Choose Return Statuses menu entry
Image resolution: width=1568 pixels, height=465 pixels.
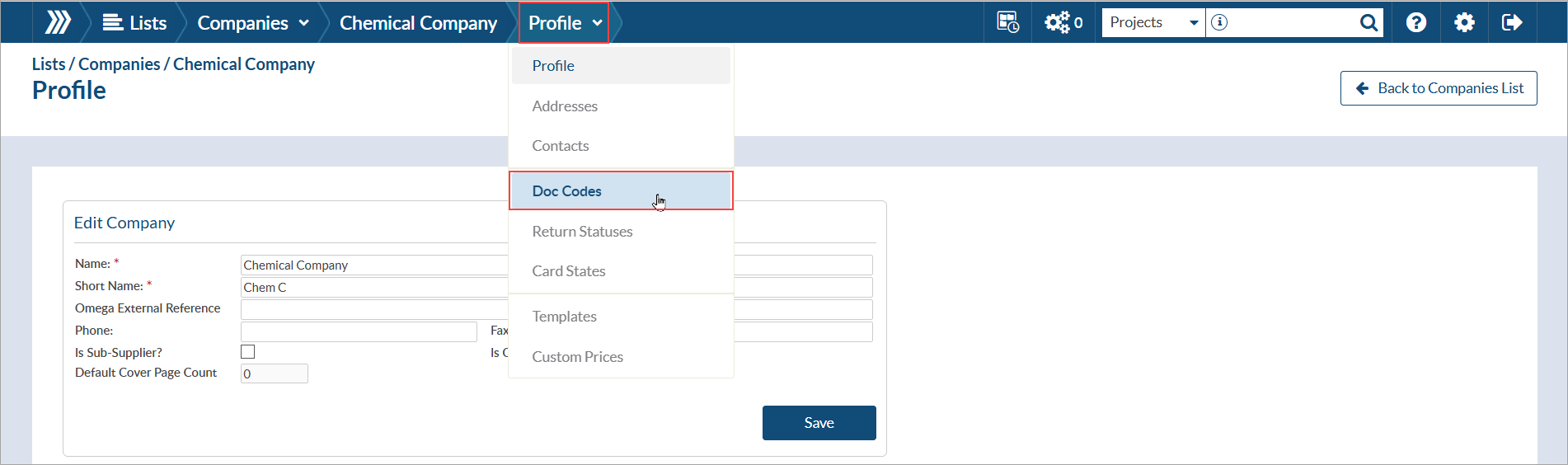click(582, 232)
